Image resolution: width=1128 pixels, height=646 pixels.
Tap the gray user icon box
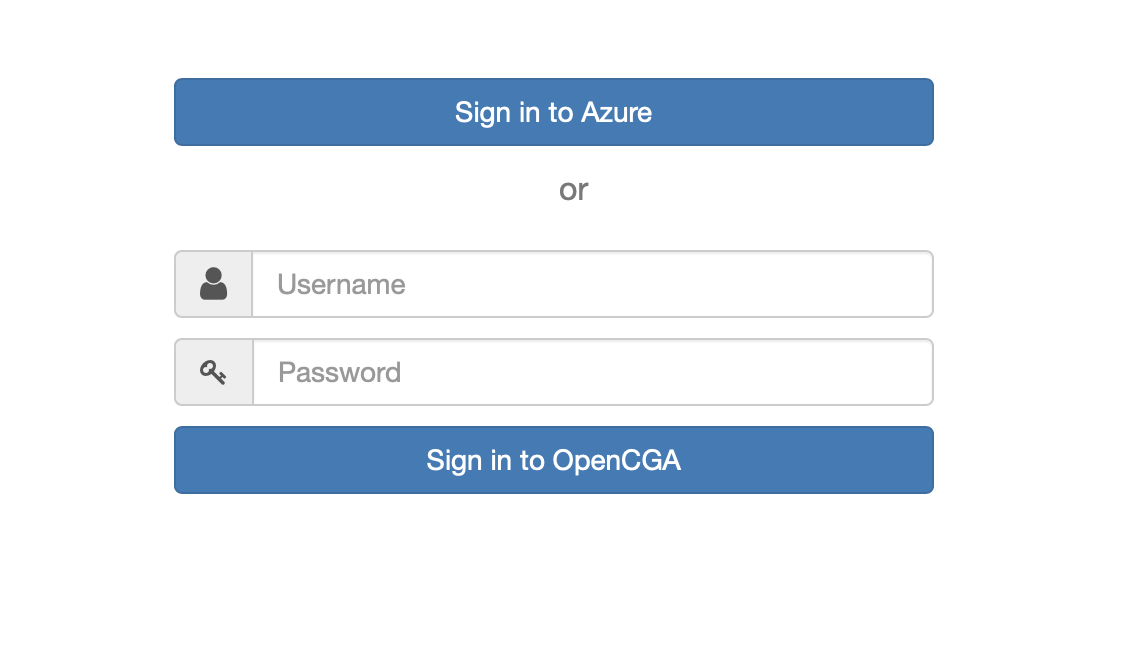(x=213, y=284)
